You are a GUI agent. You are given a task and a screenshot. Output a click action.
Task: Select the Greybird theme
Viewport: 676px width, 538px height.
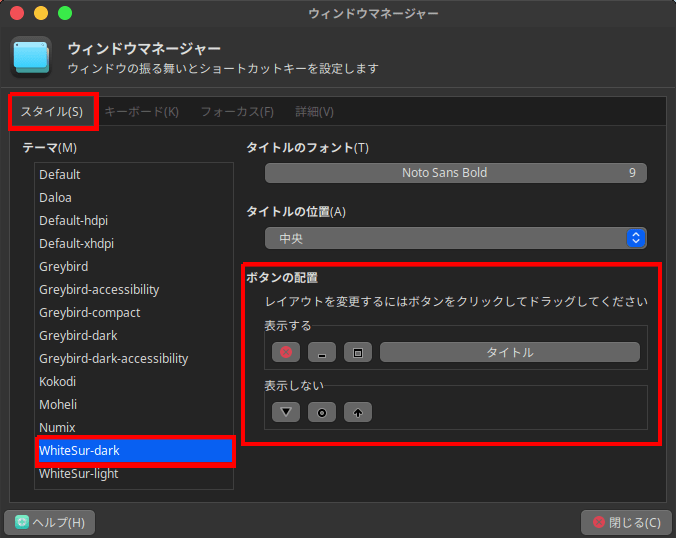tap(134, 266)
